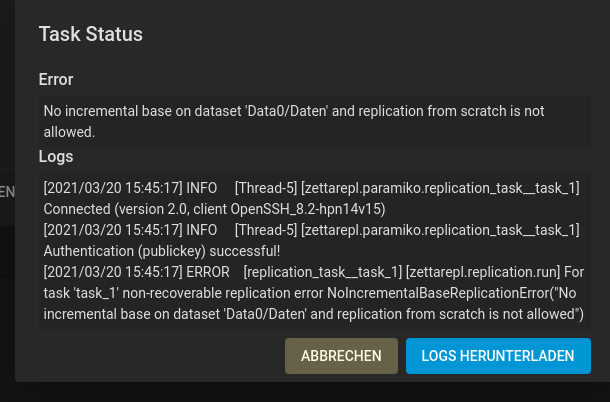The image size is (610, 402).
Task: Click the Task Status dialog title
Action: pos(91,34)
